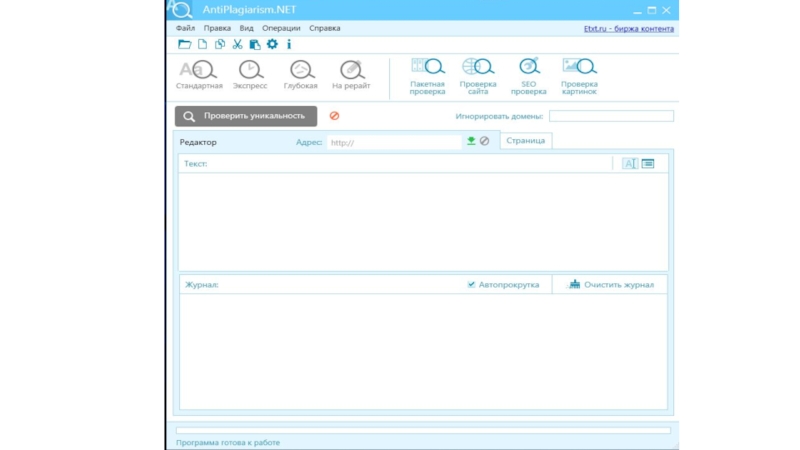Click the scissors cut icon
The width and height of the screenshot is (800, 450).
point(237,44)
